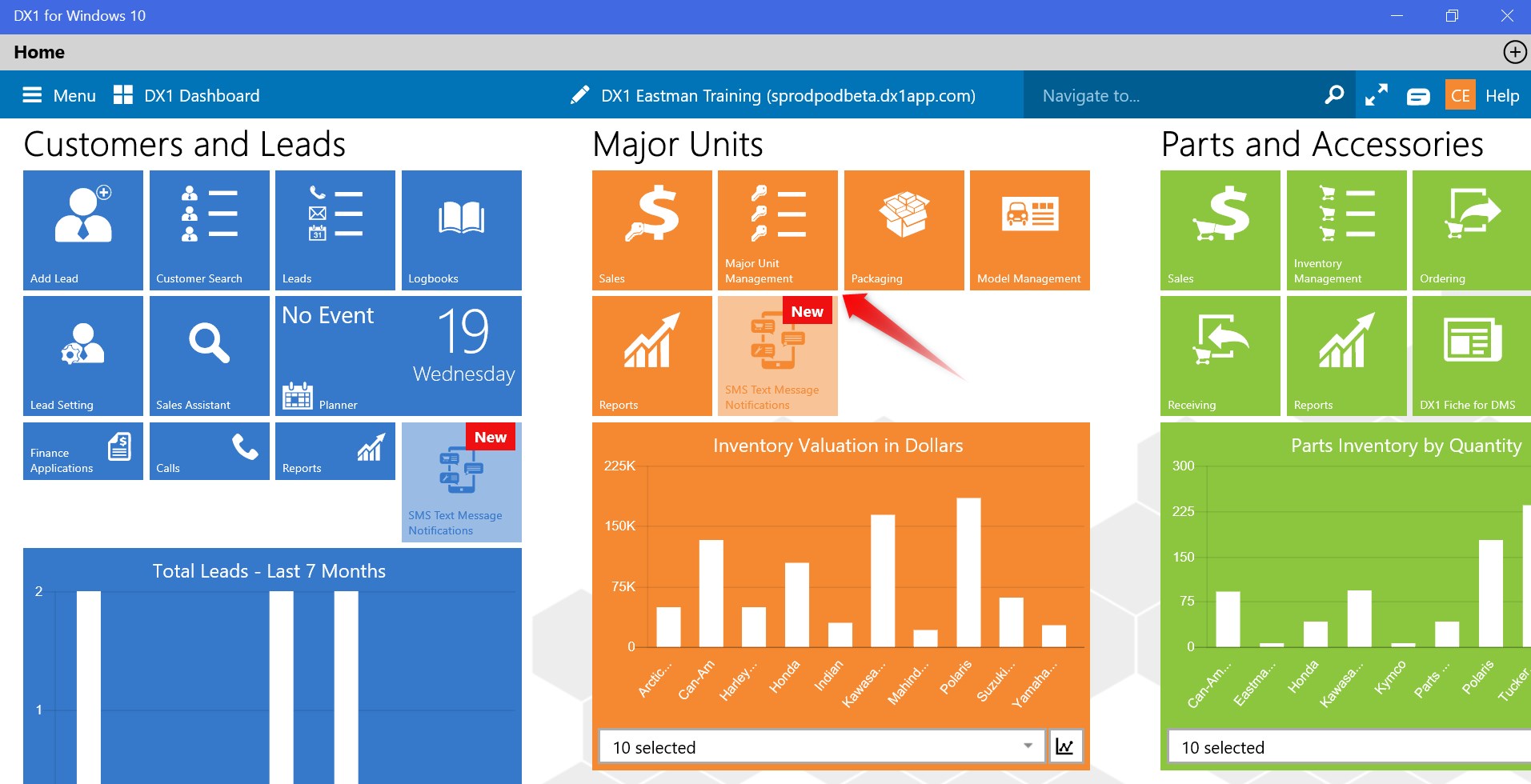Restore down the DX1 window

tap(1452, 16)
